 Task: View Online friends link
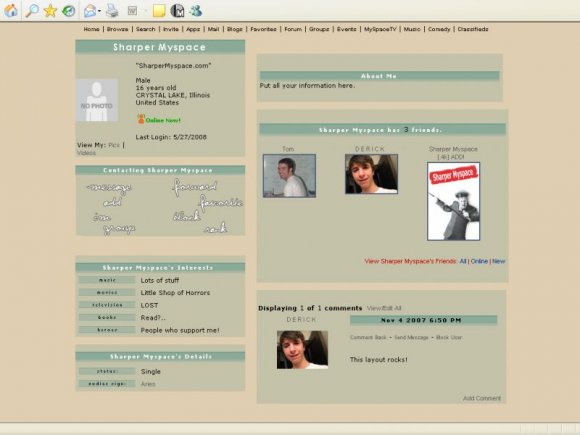click(x=479, y=261)
